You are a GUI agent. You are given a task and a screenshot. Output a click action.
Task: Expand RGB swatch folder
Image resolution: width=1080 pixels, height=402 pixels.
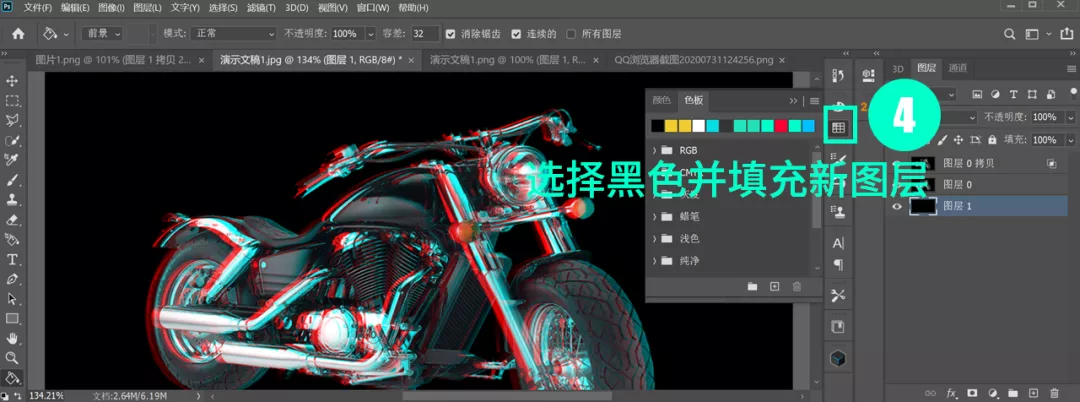click(x=654, y=150)
